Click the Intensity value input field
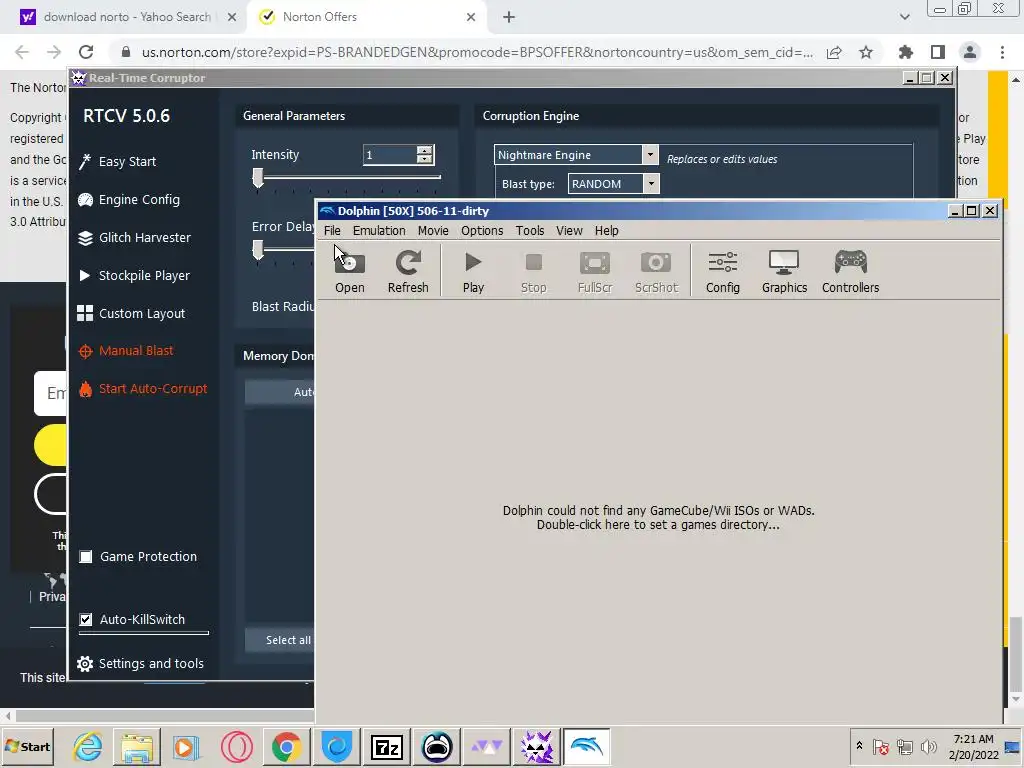 point(390,155)
